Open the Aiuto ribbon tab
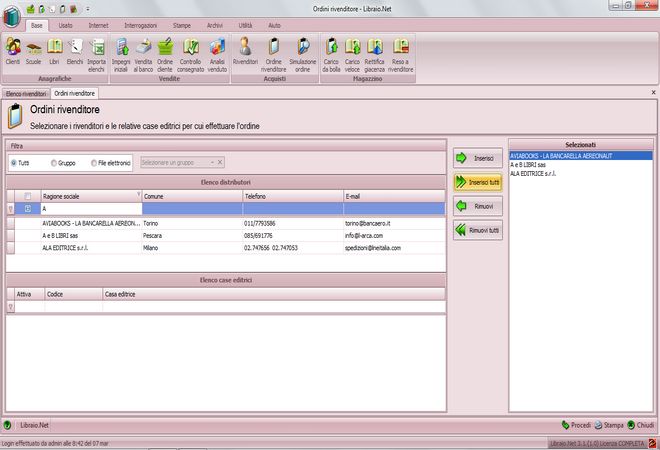Screen dimensions: 660x450 pyautogui.click(x=274, y=26)
